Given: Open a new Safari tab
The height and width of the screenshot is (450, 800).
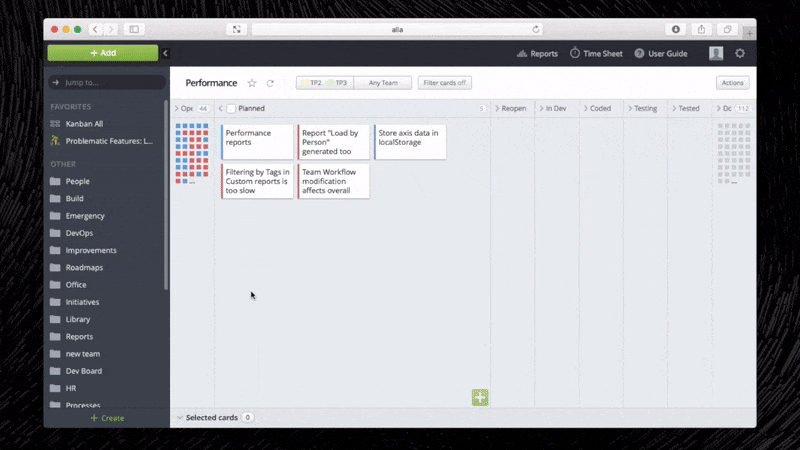Looking at the screenshot, I should 749,34.
